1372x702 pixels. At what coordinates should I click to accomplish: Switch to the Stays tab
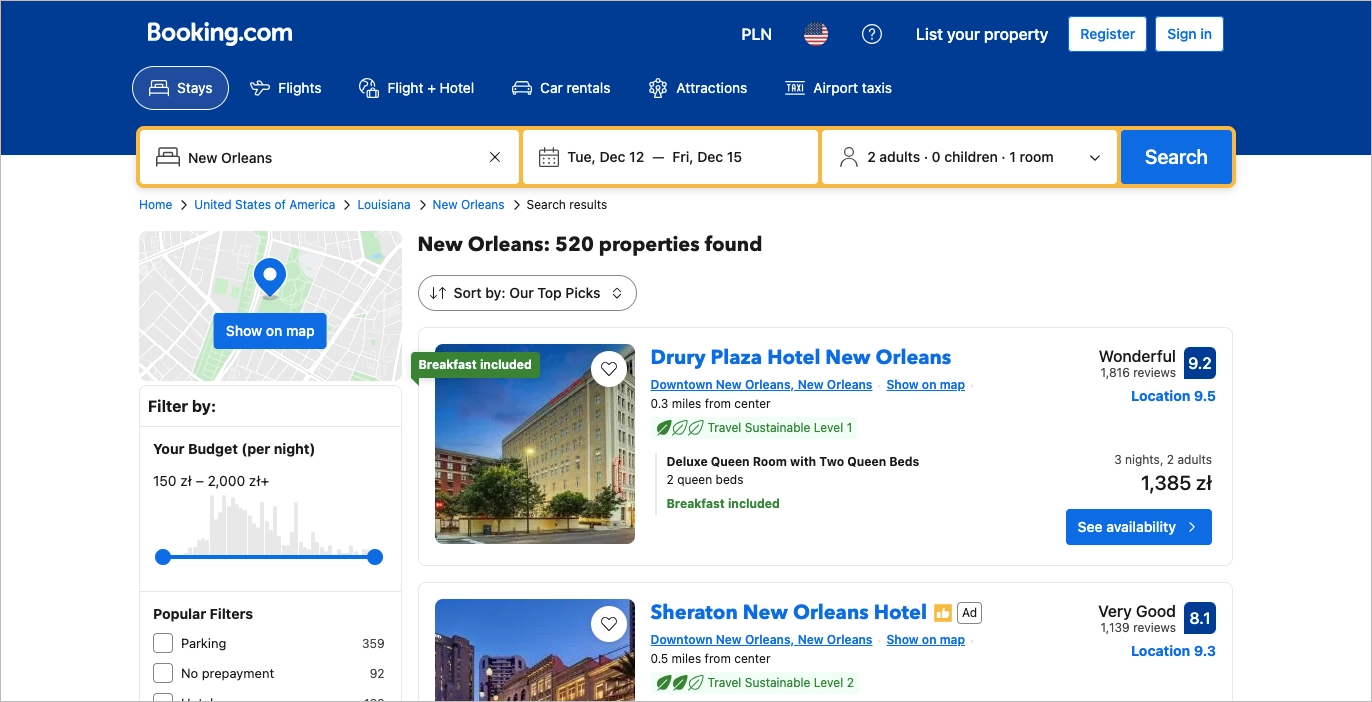pos(180,87)
